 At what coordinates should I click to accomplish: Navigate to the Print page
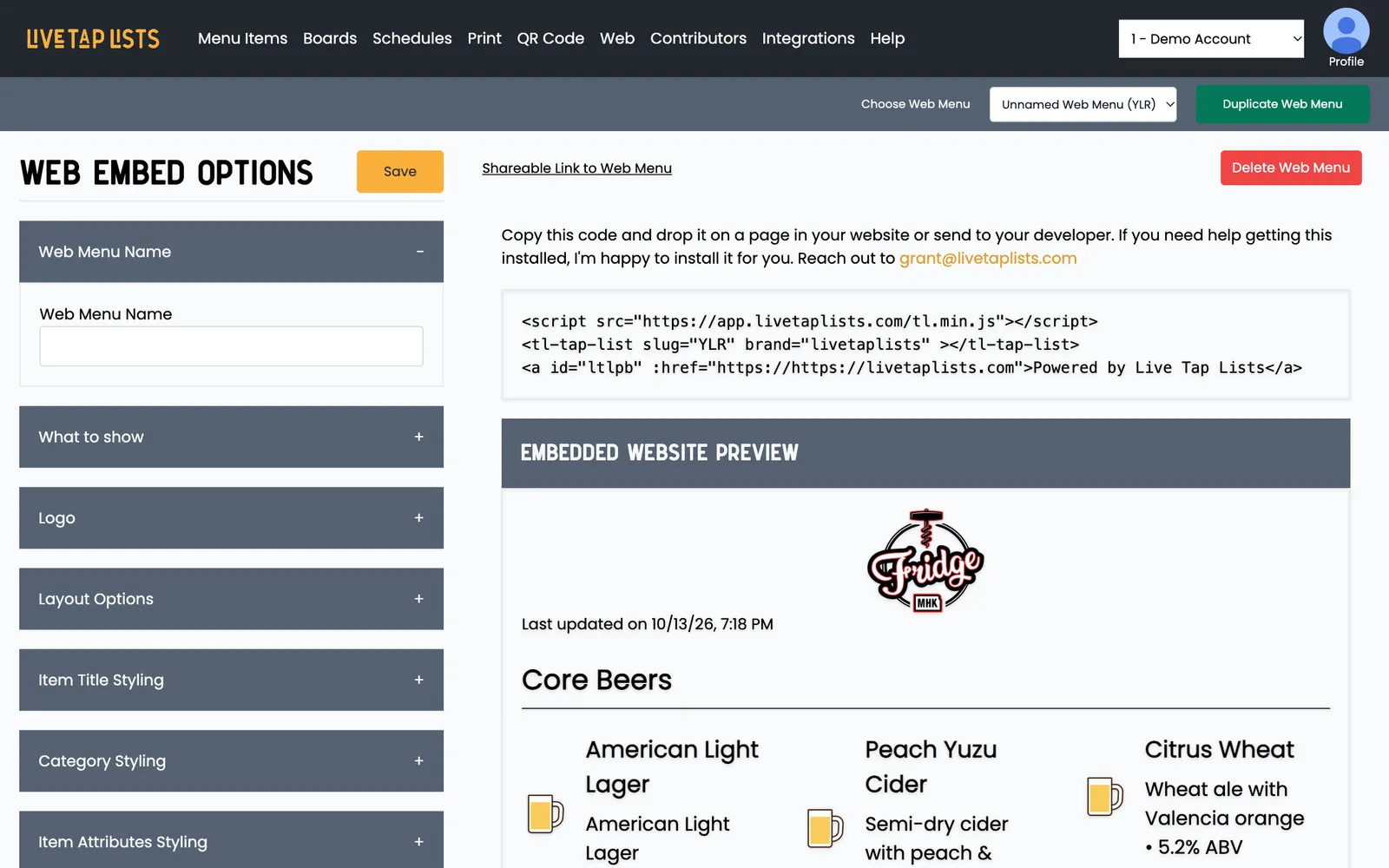coord(484,38)
